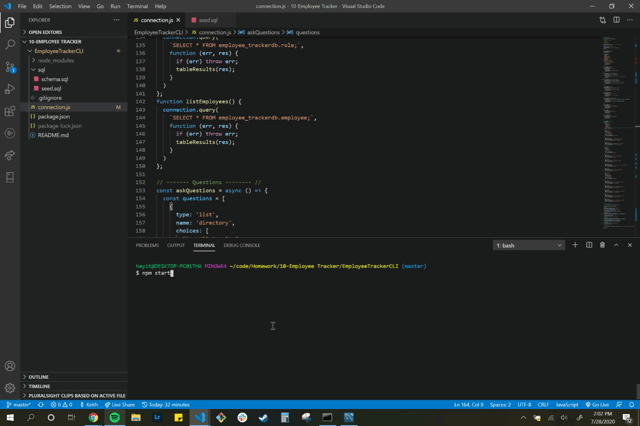Collapse the sql folder
The width and height of the screenshot is (640, 426).
tap(74, 70)
